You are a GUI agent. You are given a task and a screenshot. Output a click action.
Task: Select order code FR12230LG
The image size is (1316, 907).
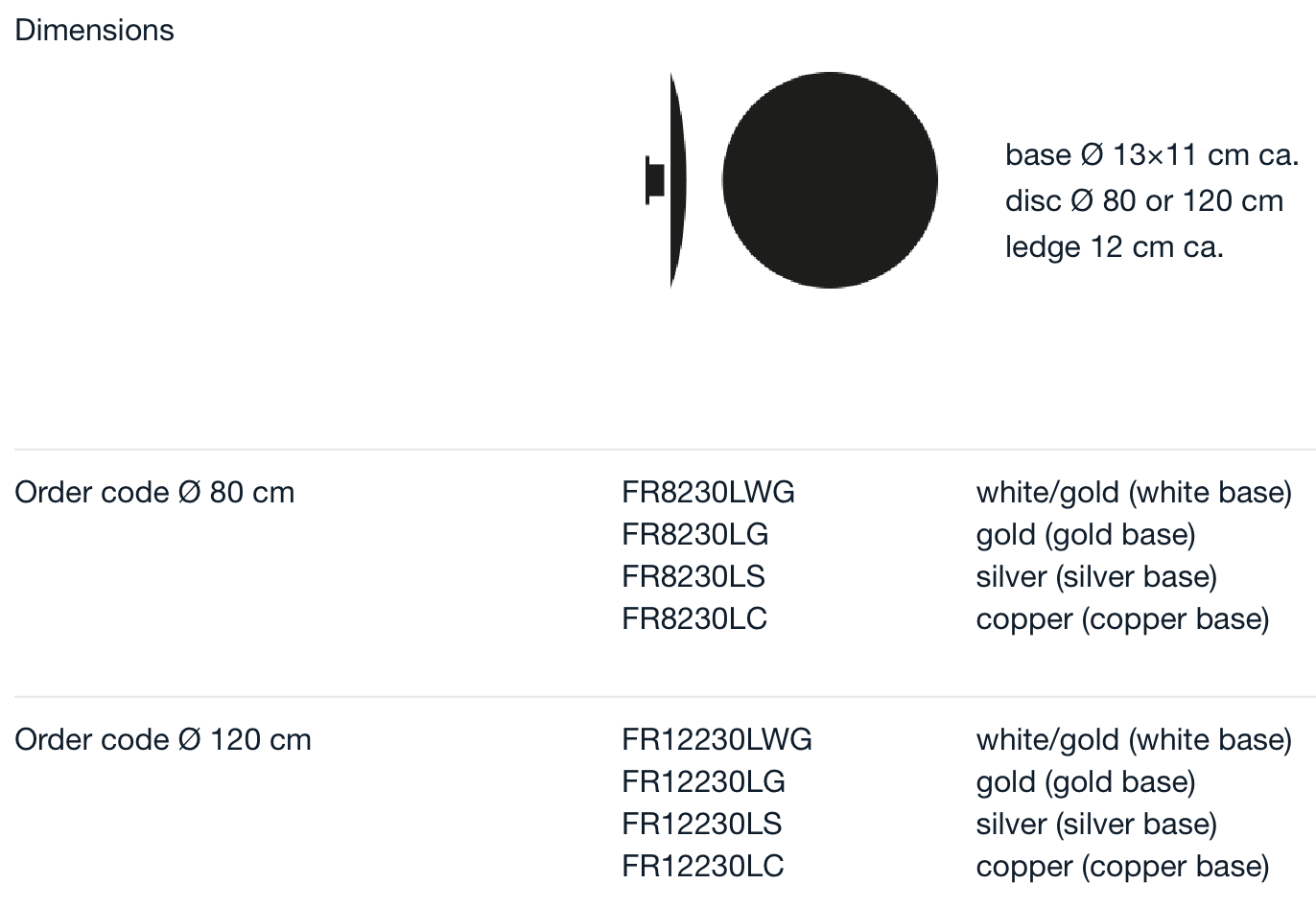(x=703, y=781)
